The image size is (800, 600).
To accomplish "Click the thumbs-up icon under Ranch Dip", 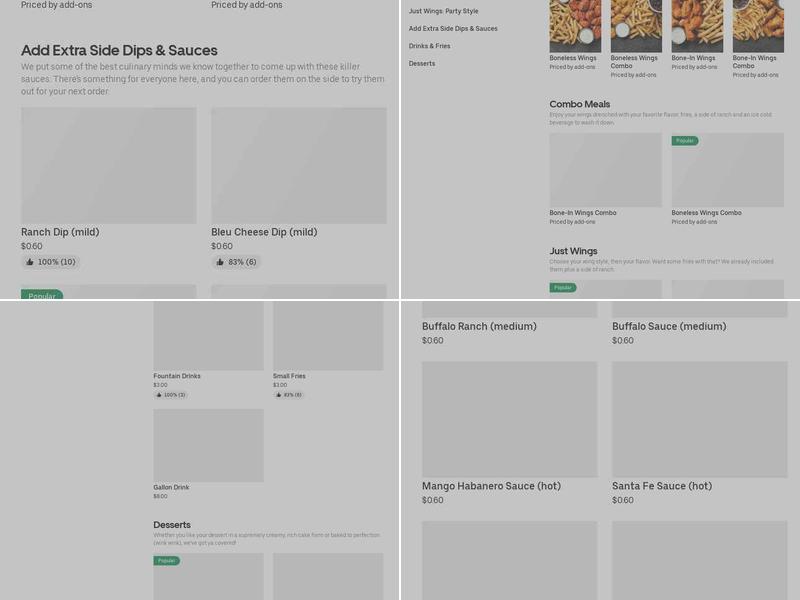I will coord(29,262).
